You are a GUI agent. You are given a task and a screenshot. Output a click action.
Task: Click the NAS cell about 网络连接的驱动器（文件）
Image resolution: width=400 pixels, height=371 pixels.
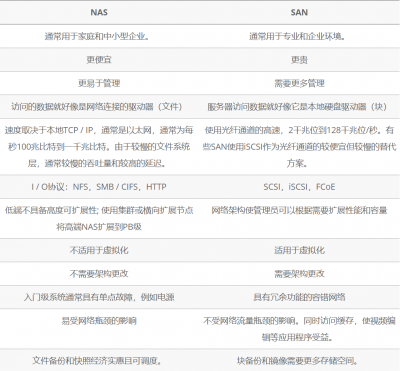coord(99,107)
